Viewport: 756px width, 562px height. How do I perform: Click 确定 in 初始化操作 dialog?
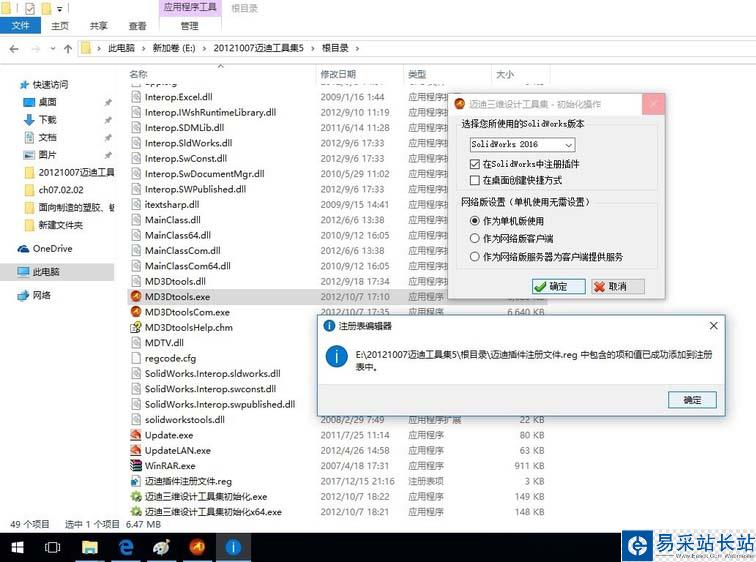point(558,286)
